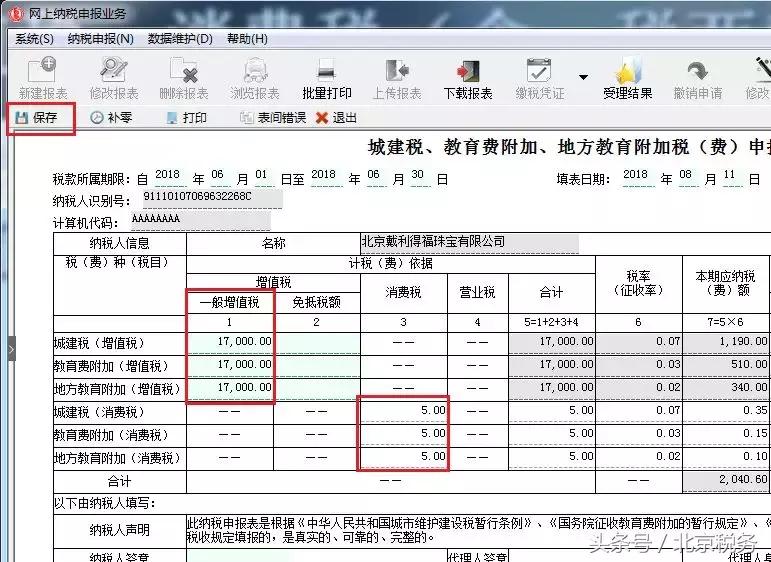Expand the left side panel arrow

pos(11,349)
